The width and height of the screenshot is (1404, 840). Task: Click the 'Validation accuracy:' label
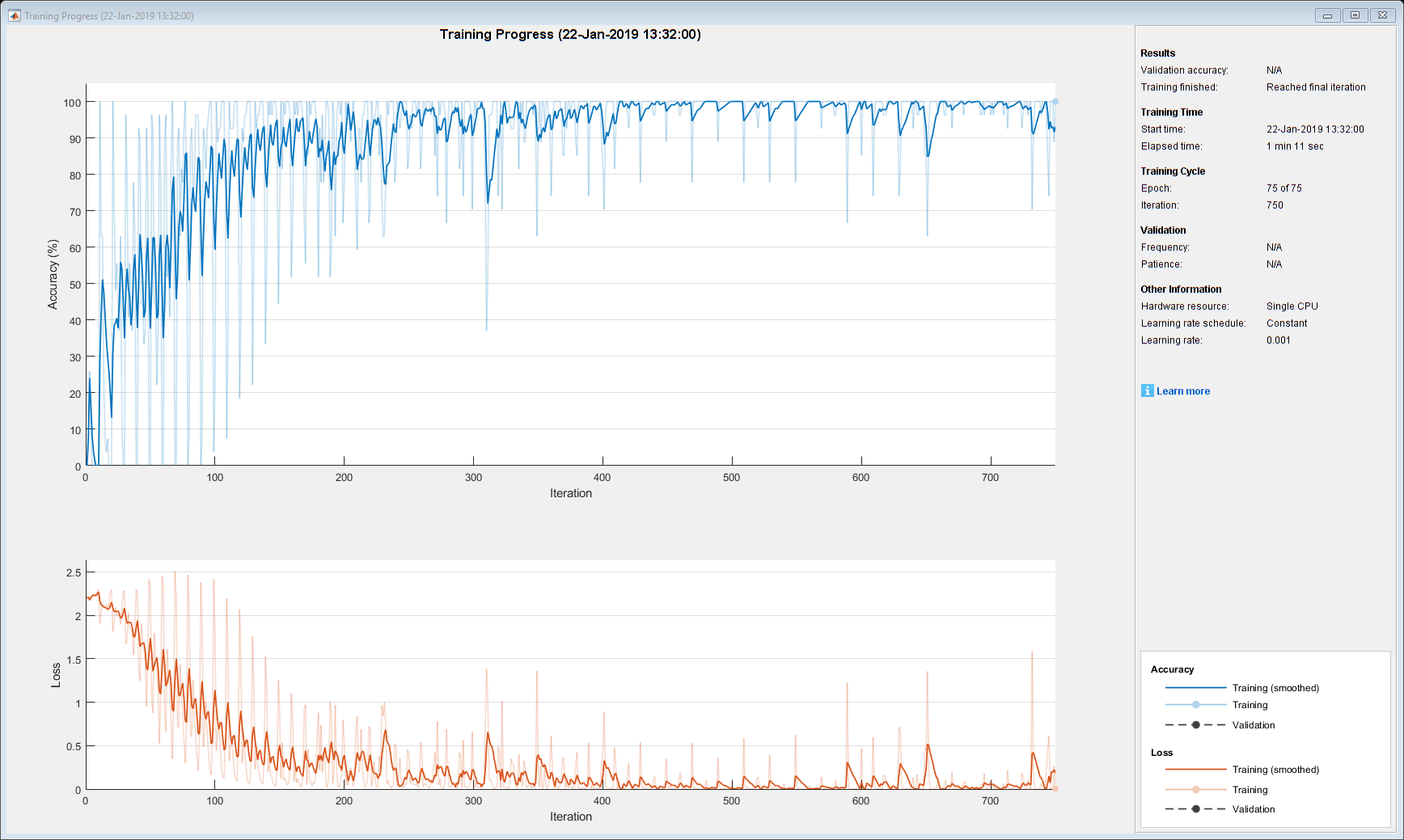[x=1184, y=70]
